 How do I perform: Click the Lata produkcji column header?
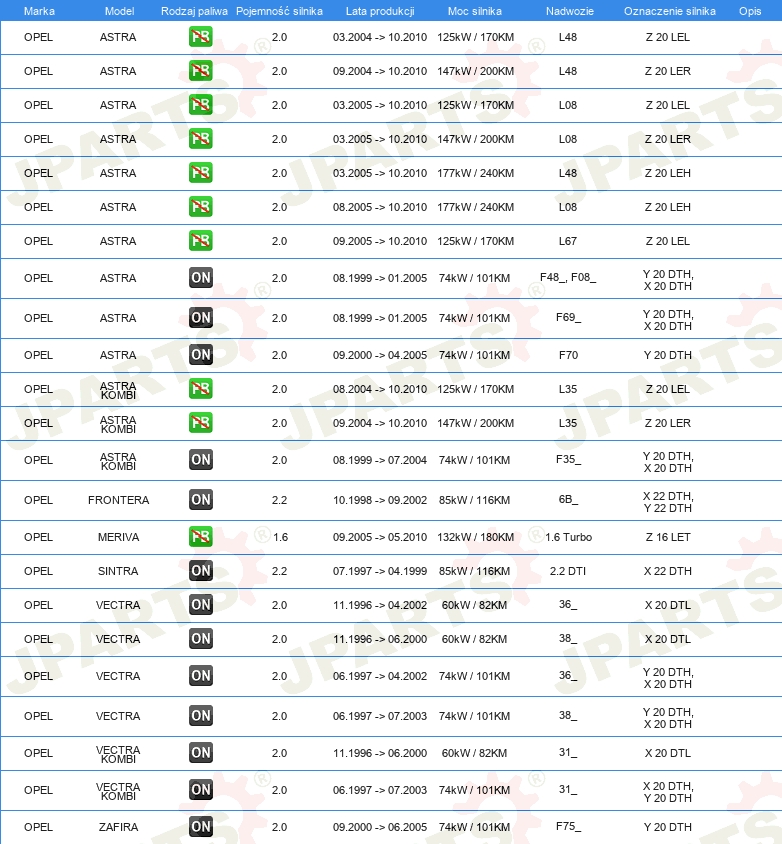[x=380, y=11]
